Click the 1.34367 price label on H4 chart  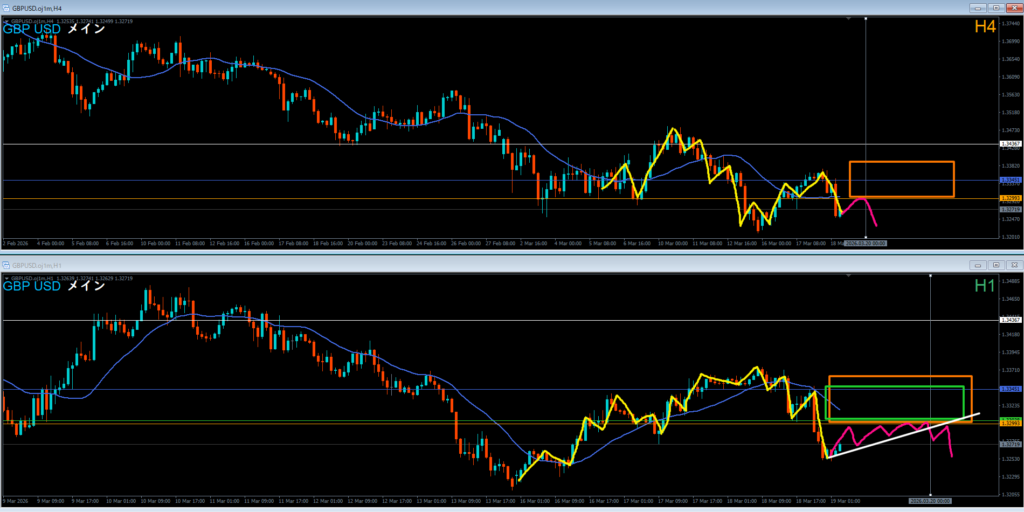(1009, 144)
